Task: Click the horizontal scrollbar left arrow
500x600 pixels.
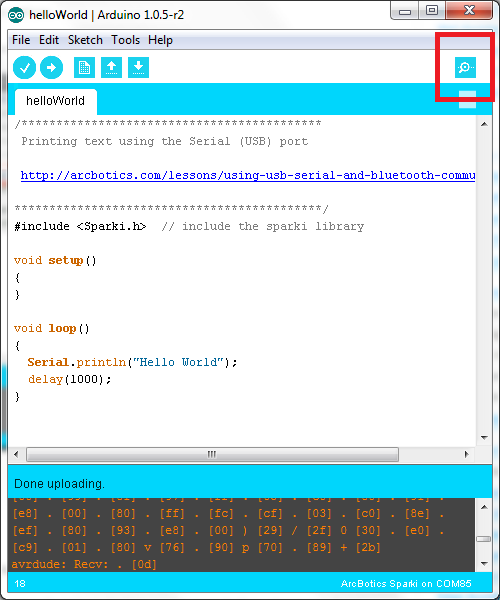Action: [16, 454]
